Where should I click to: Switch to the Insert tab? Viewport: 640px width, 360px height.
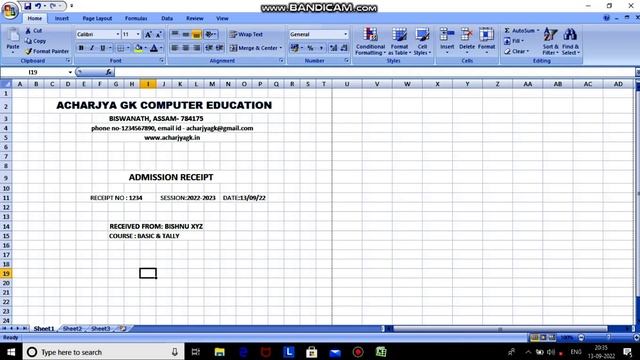tap(62, 18)
